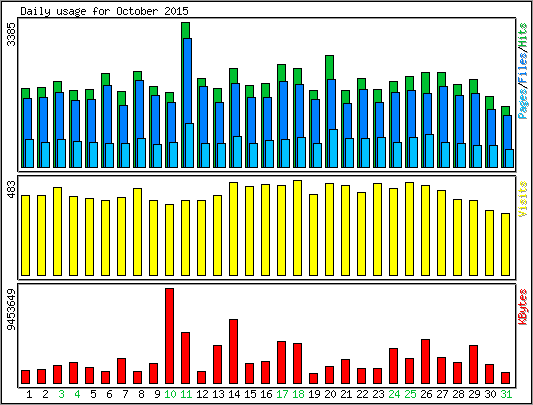Click the green Hits bar top for day 17
Image resolution: width=533 pixels, height=405 pixels.
pos(281,72)
